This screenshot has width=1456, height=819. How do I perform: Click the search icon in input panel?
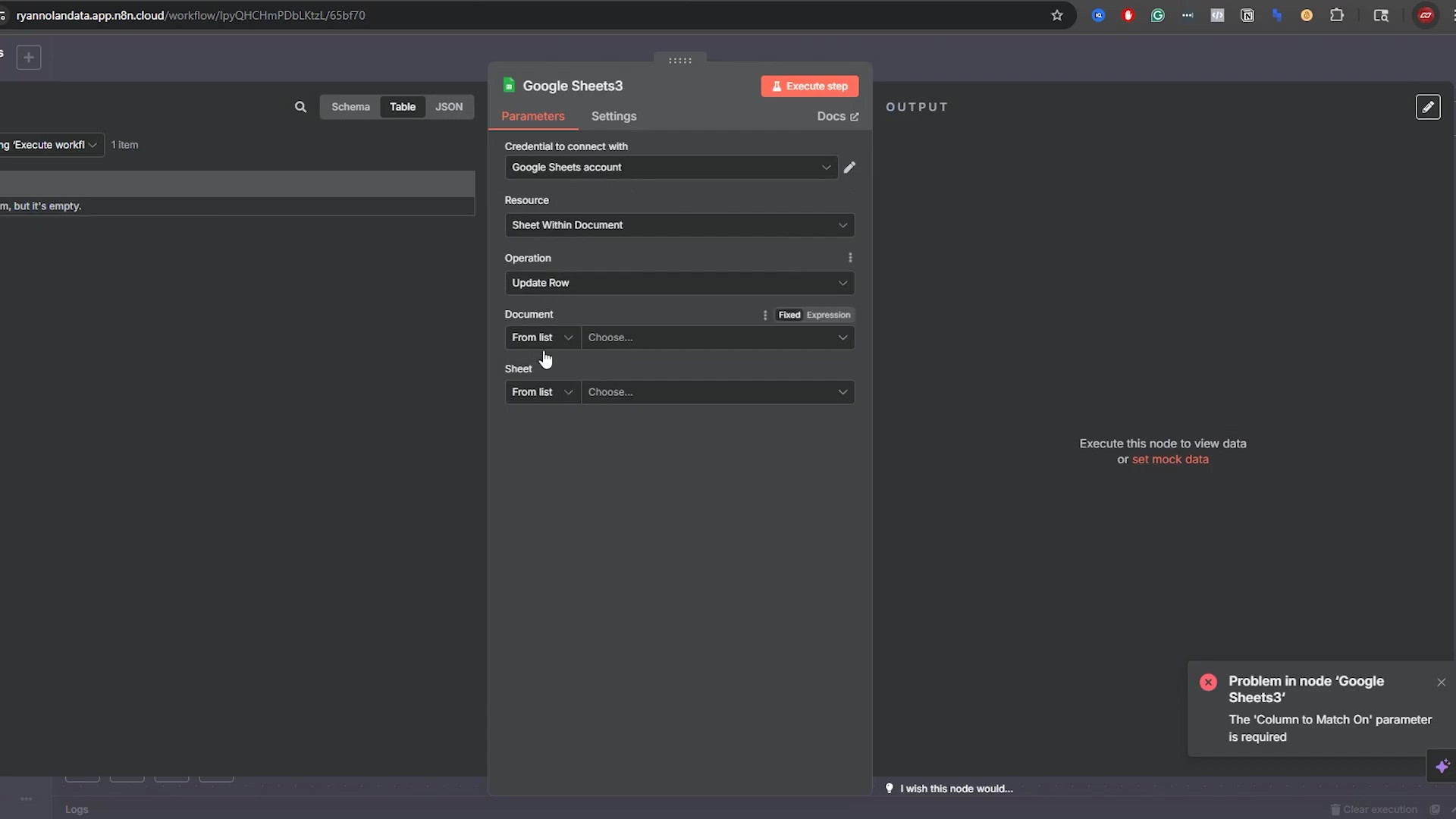point(300,107)
